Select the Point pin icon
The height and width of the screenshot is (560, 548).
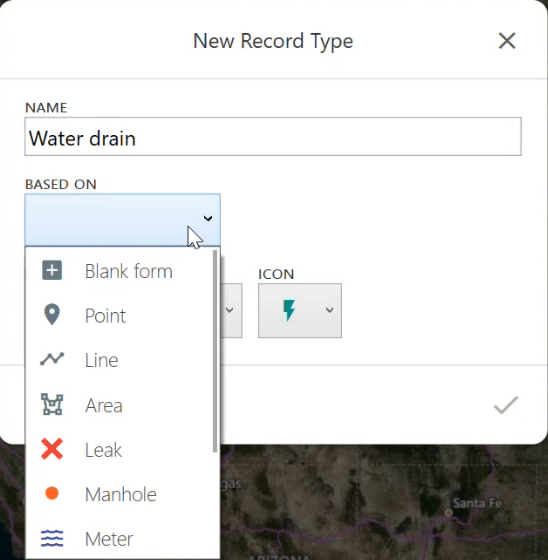pos(52,315)
